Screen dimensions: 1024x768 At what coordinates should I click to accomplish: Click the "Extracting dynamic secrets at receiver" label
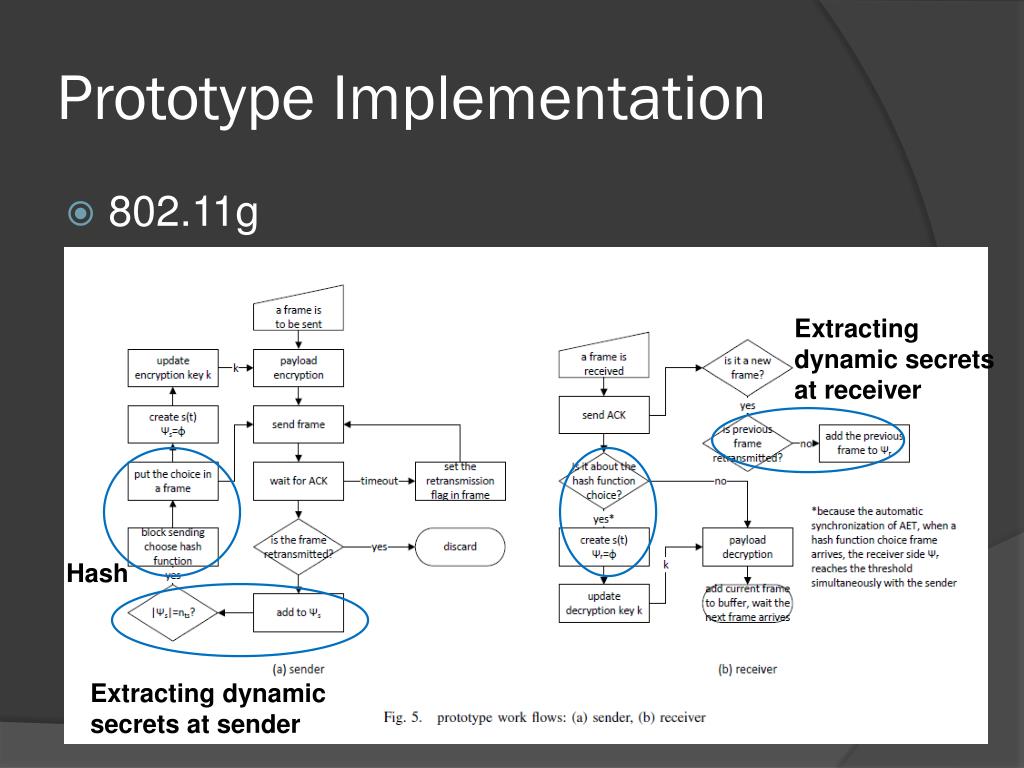click(893, 359)
